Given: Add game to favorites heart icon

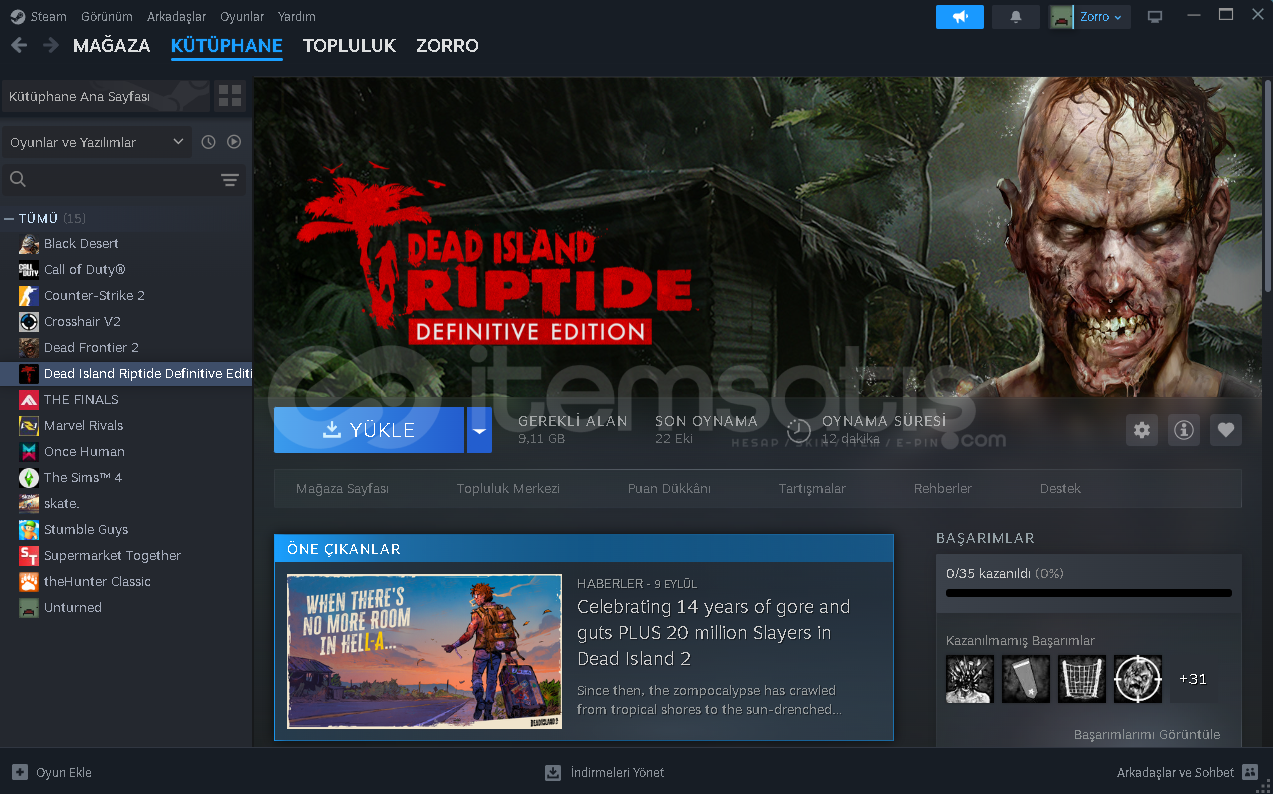Looking at the screenshot, I should (x=1226, y=430).
